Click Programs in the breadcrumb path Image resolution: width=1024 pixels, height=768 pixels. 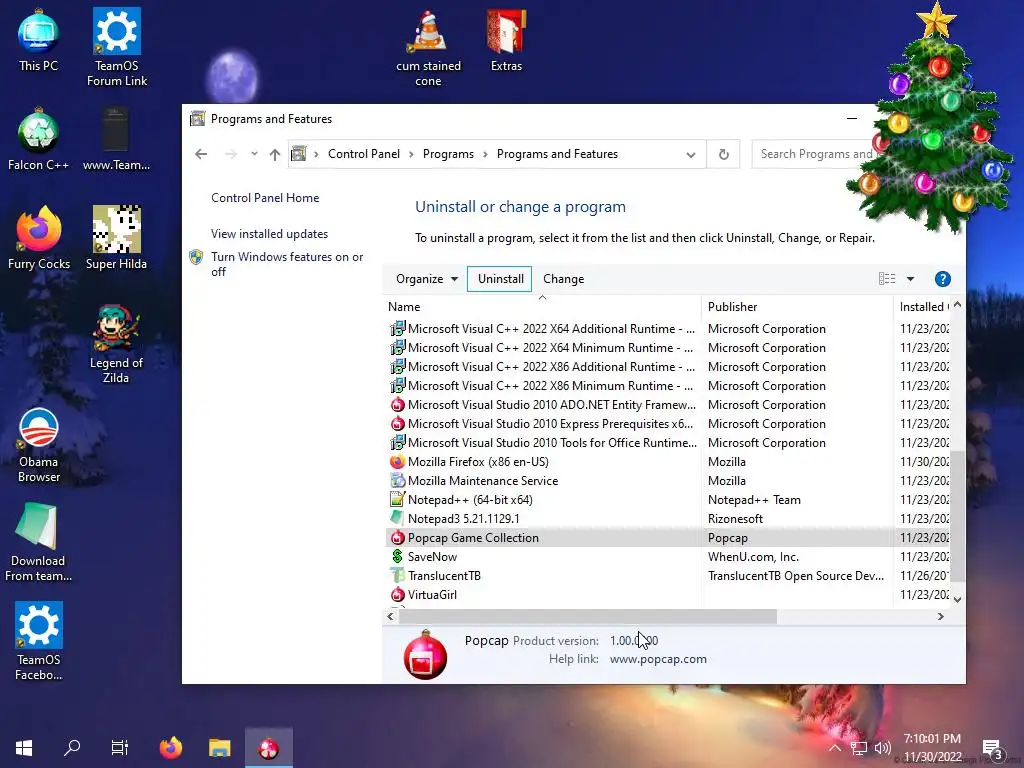click(x=448, y=154)
